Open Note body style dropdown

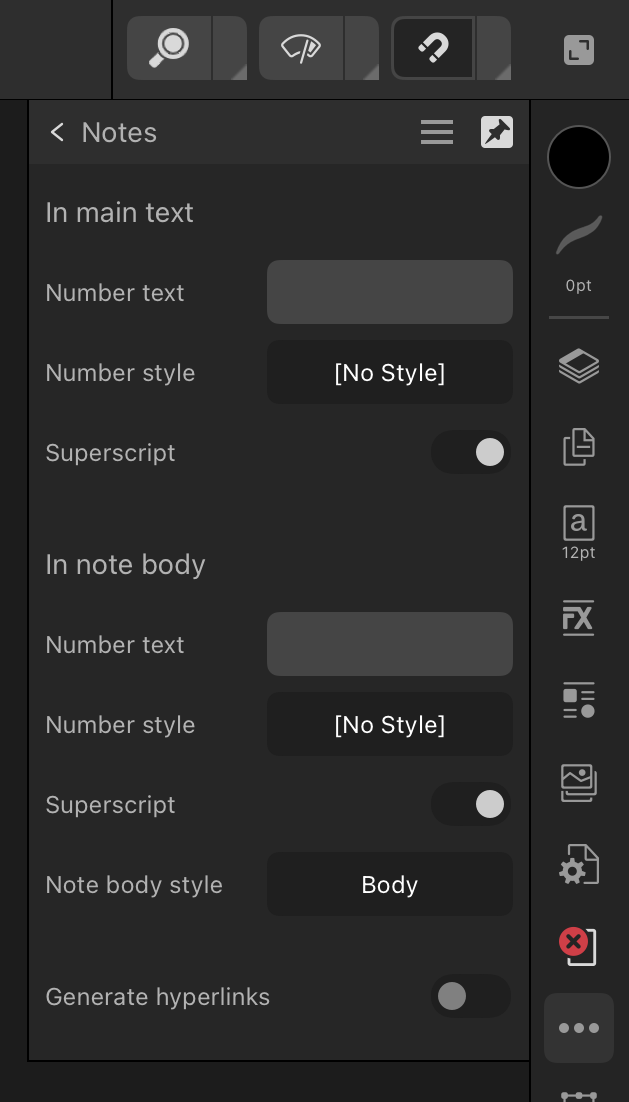point(390,885)
